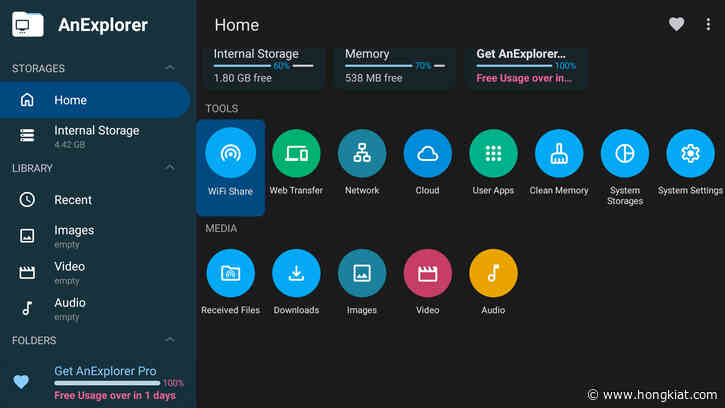Open the Get AnExplorer card at top
725x408 pixels.
[527, 68]
